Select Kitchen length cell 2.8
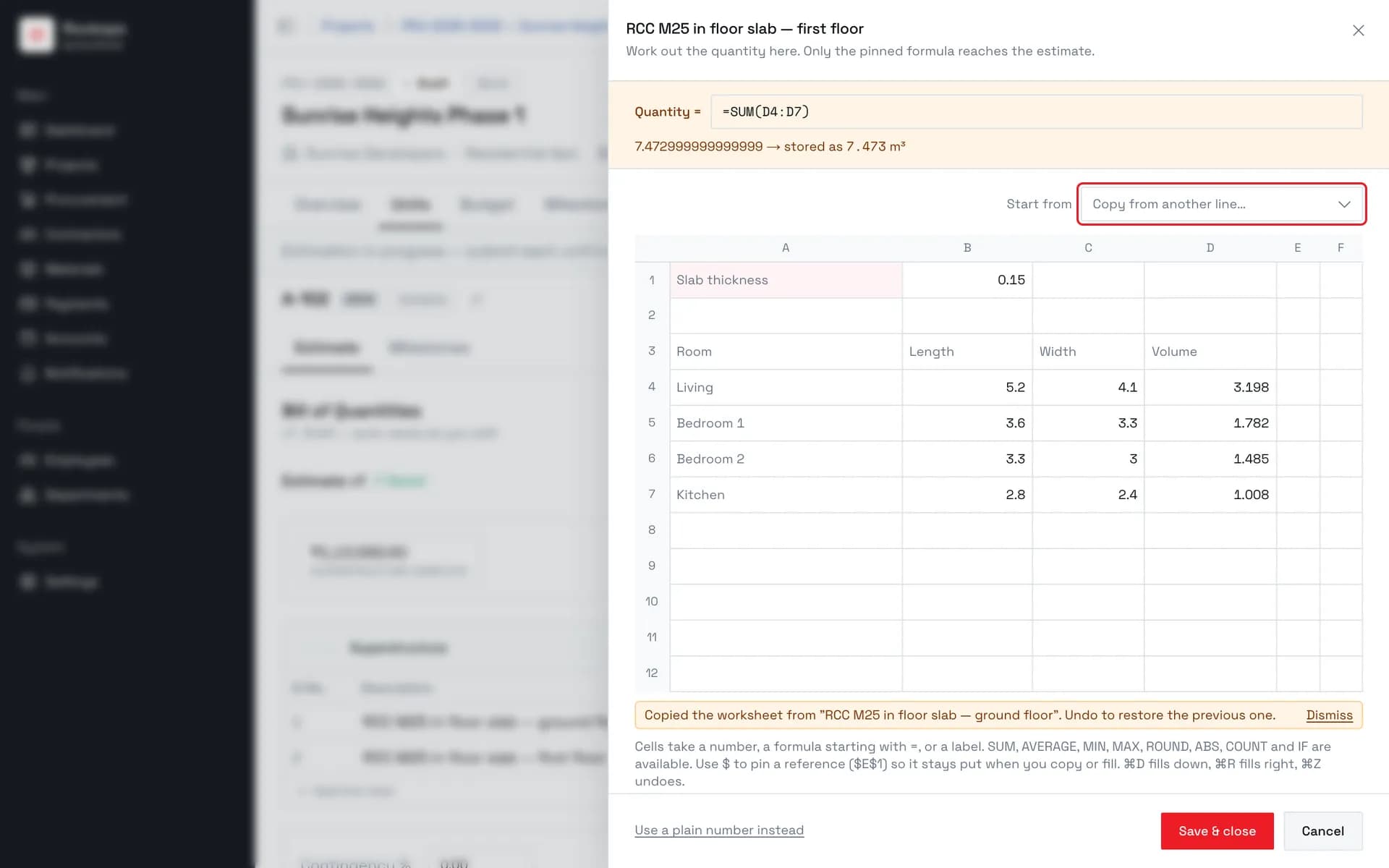1389x868 pixels. [x=967, y=495]
